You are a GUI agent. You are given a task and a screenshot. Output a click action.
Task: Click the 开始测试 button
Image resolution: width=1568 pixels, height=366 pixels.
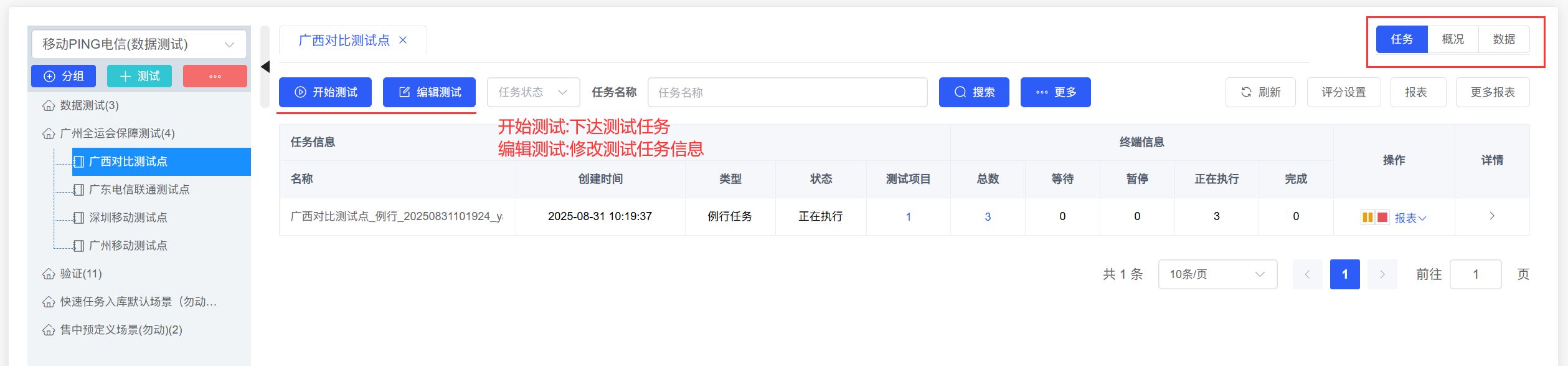pyautogui.click(x=325, y=92)
